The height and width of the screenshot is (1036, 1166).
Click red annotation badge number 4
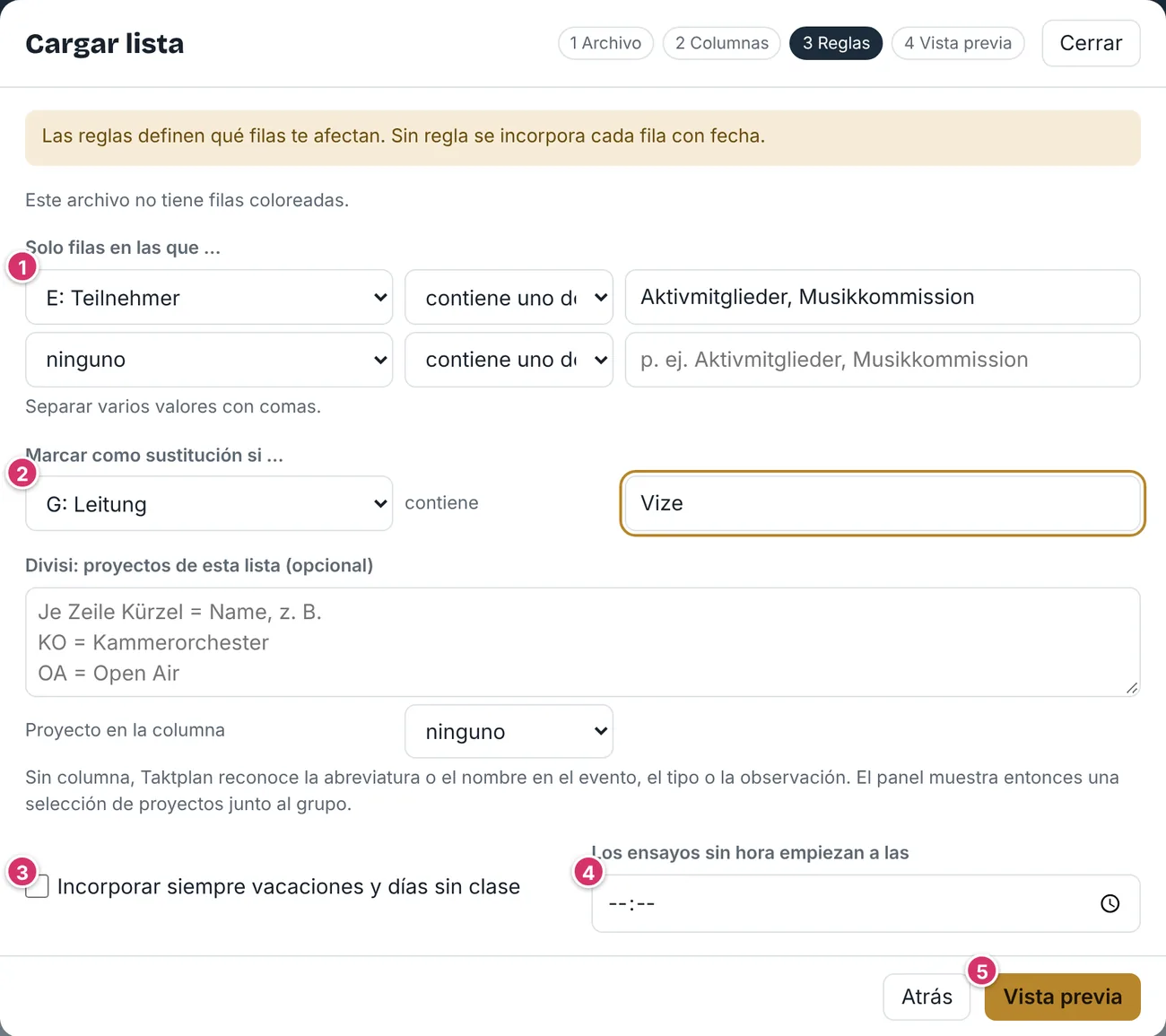tap(588, 871)
